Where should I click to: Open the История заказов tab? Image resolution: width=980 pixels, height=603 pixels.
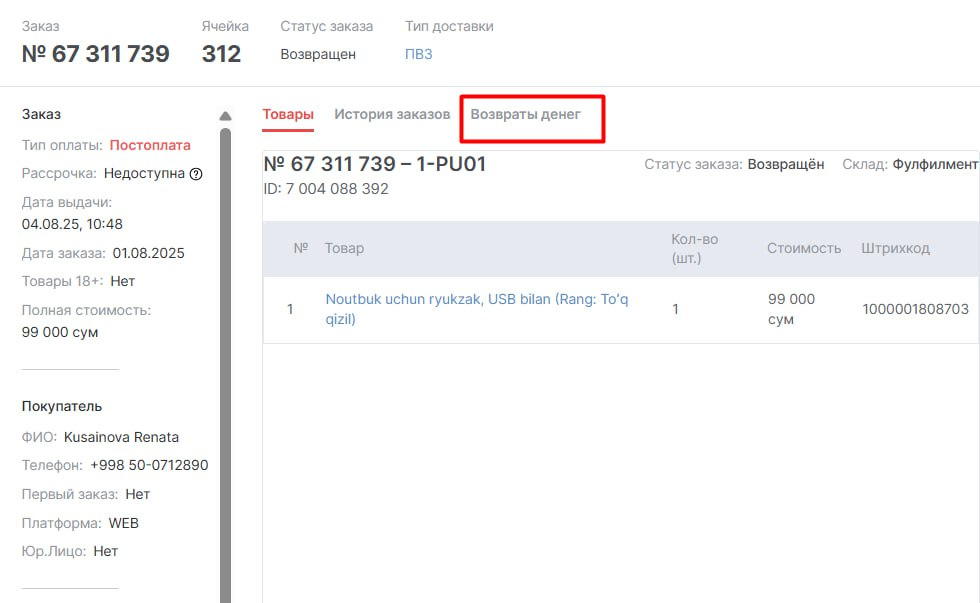392,114
